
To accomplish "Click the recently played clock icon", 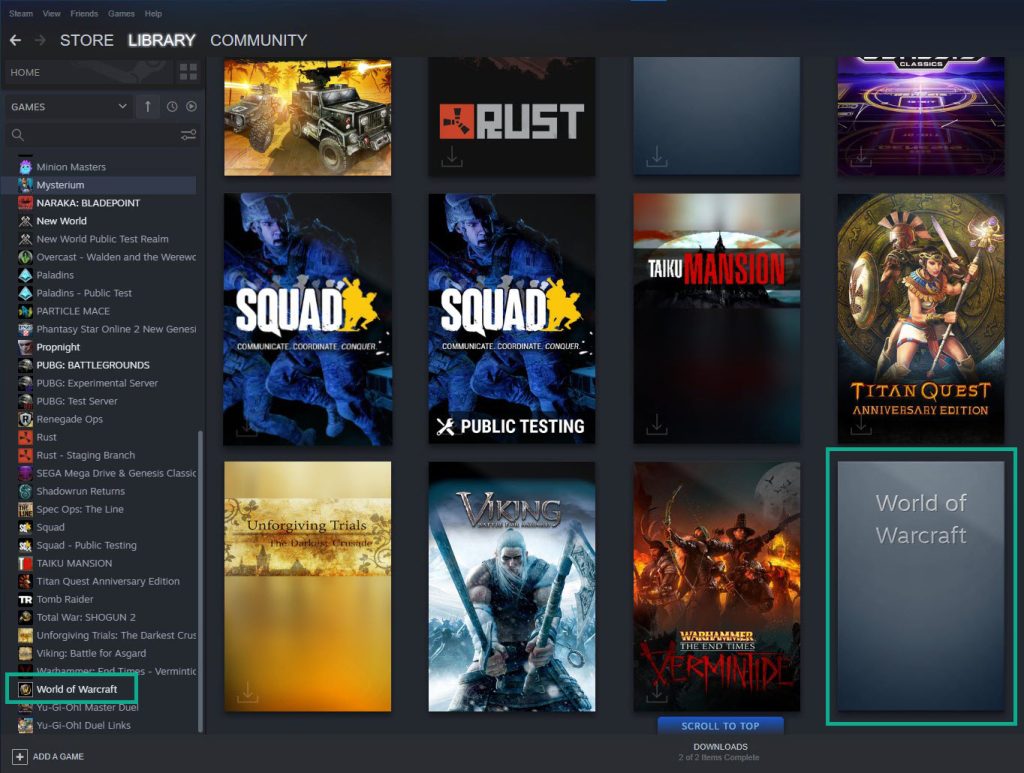I will coord(172,106).
